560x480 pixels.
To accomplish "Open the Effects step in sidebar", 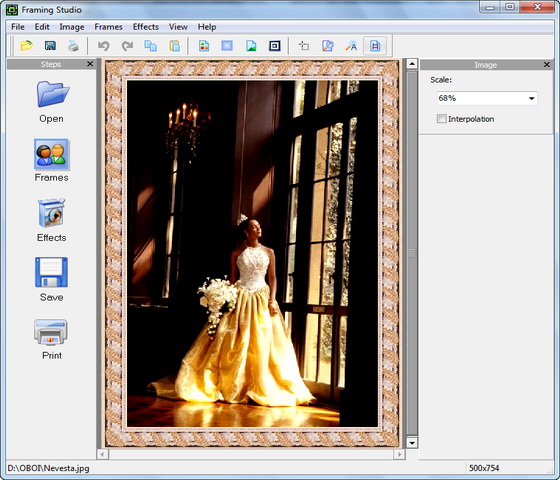I will [51, 220].
